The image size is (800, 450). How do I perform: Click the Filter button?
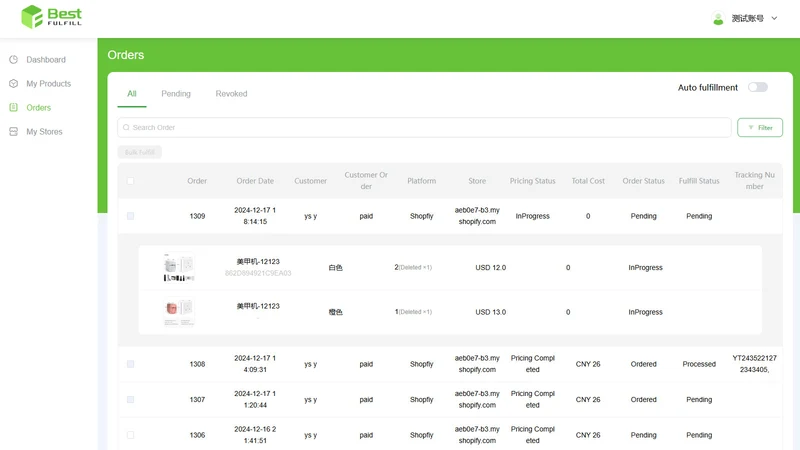pos(760,128)
